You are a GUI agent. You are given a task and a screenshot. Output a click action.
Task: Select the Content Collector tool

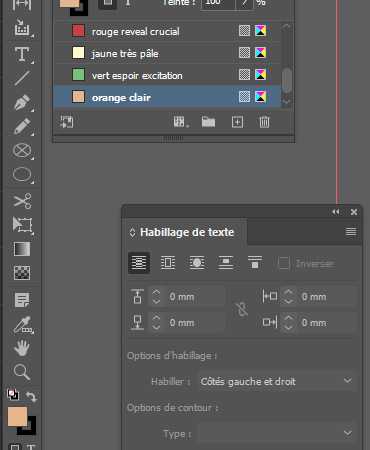[22, 28]
